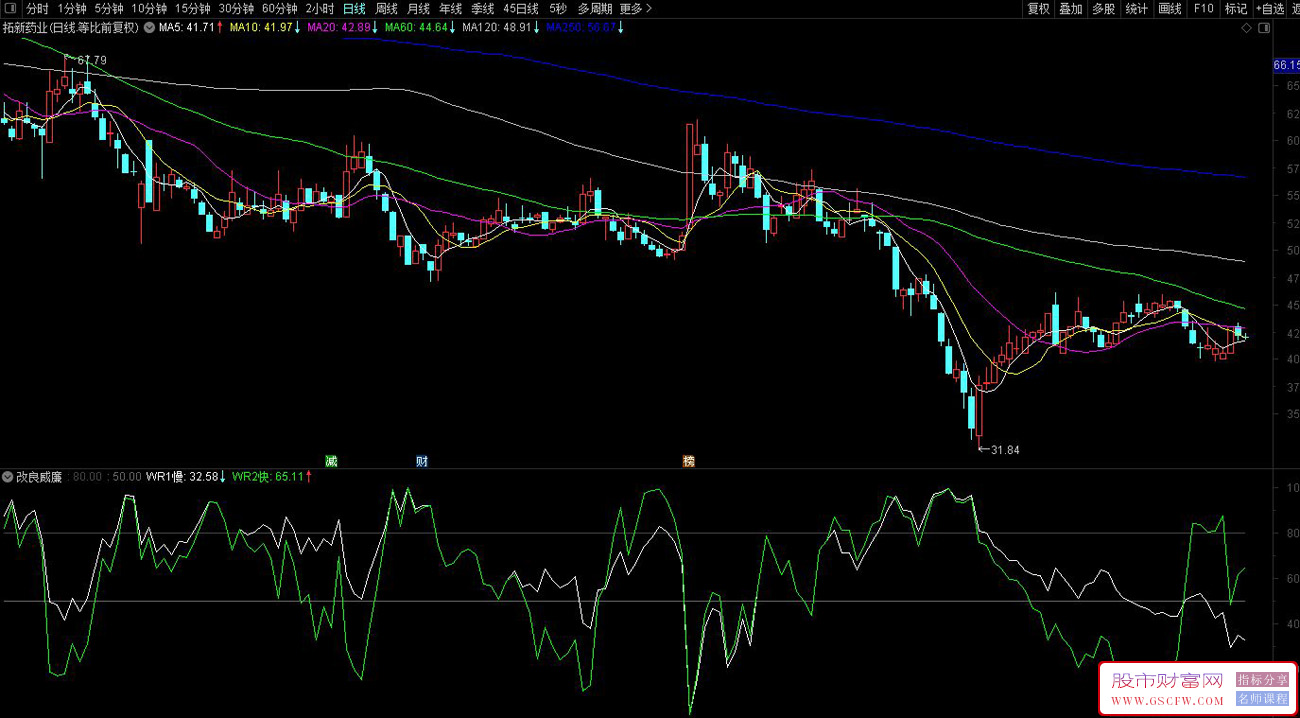1300x718 pixels.
Task: Open the 名师课程 link
Action: tap(1263, 698)
